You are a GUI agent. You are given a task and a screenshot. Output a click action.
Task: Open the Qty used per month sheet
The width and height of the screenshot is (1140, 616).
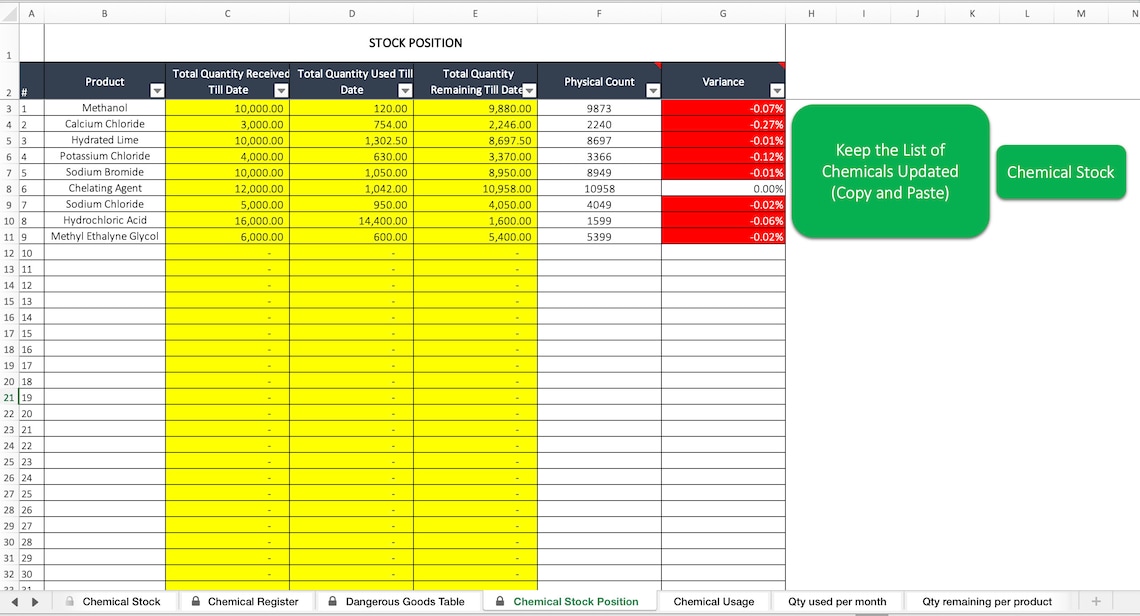click(x=837, y=601)
